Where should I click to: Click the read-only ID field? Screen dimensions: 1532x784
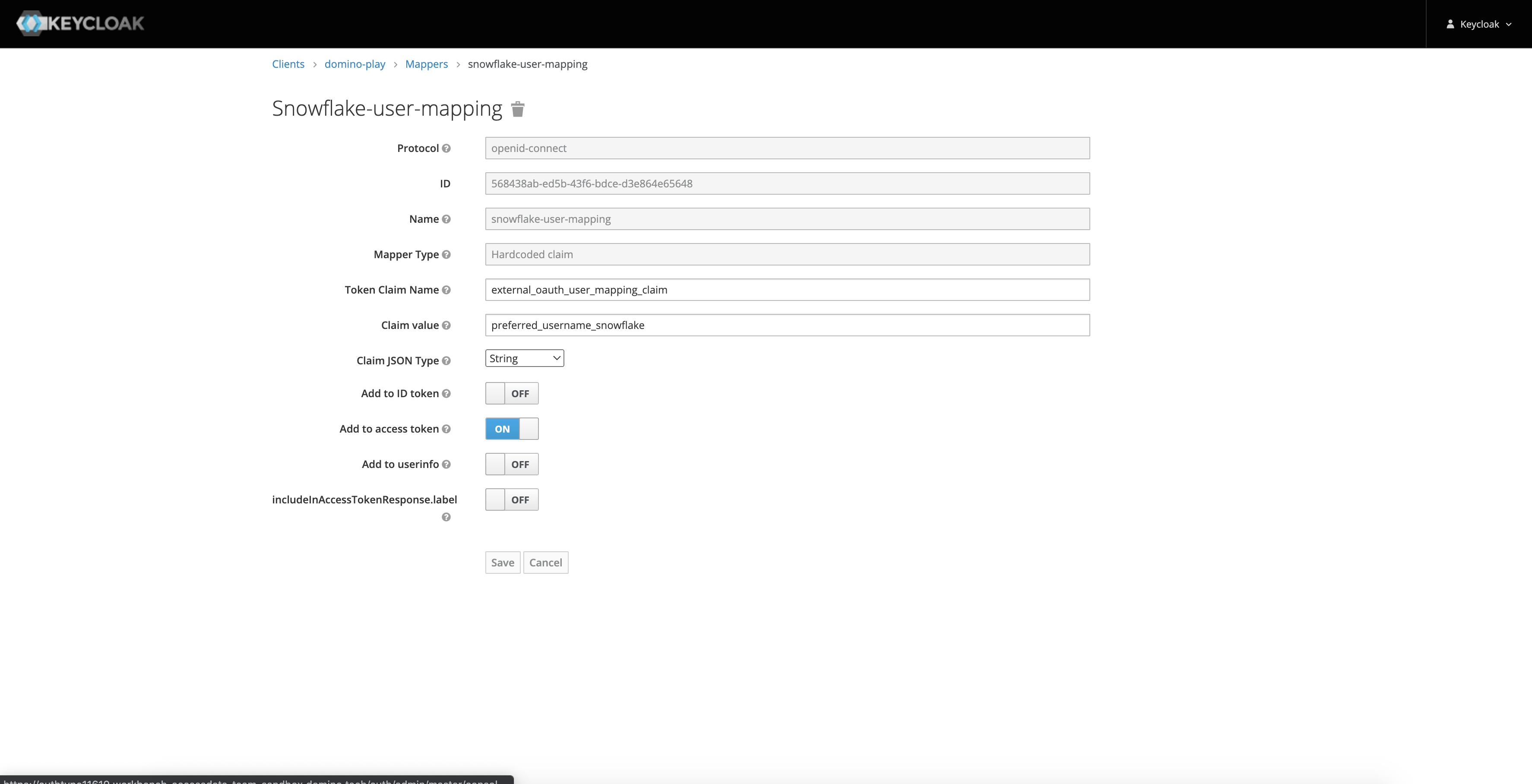(788, 183)
